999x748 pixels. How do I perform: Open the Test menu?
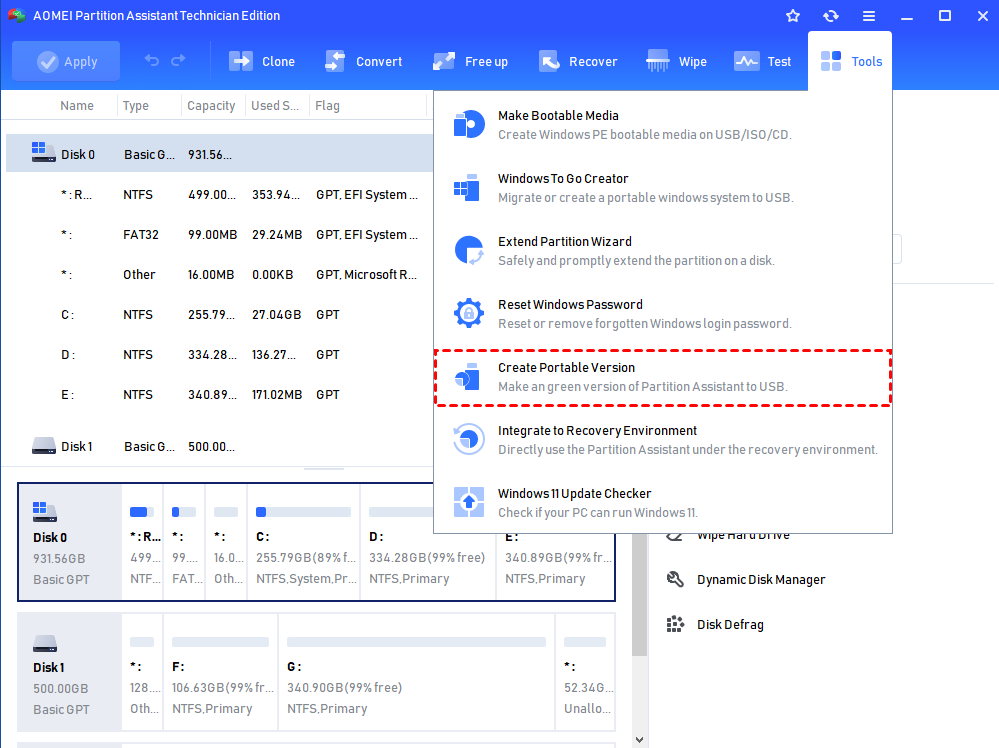point(763,61)
